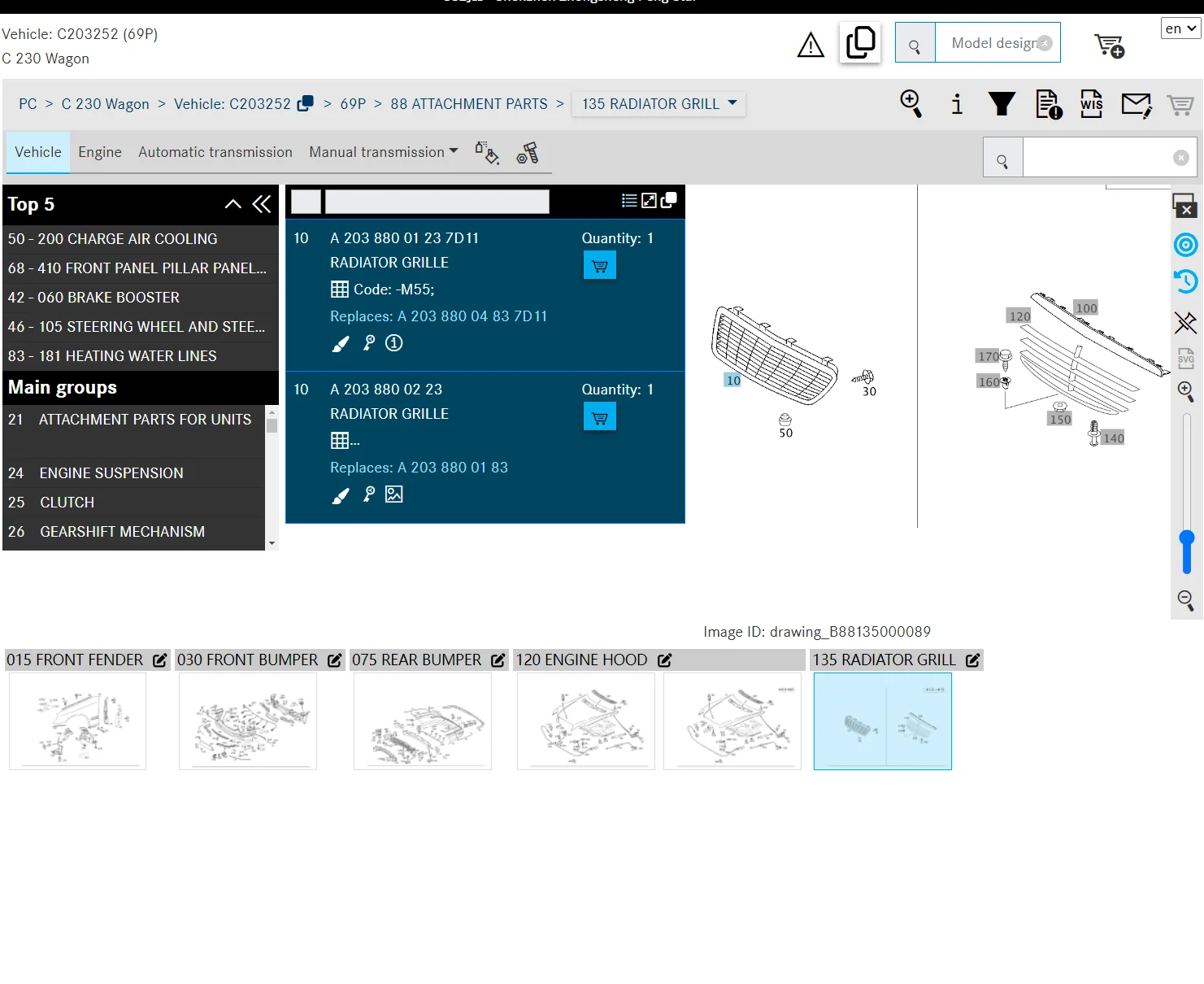Viewport: 1204px width, 984px height.
Task: Open the info 'i' toolbar icon
Action: click(957, 104)
